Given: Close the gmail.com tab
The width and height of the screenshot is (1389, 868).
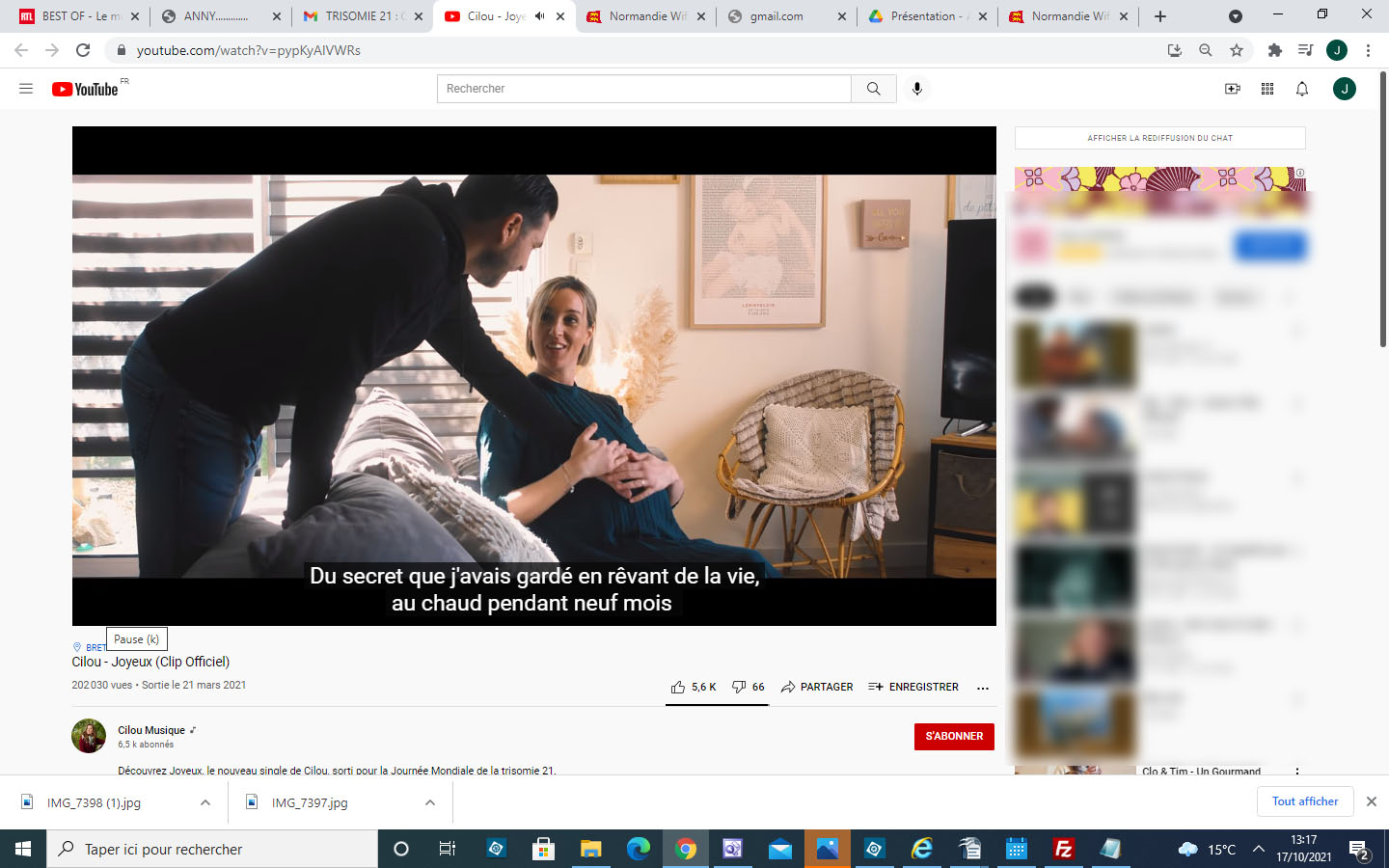Looking at the screenshot, I should [x=842, y=16].
